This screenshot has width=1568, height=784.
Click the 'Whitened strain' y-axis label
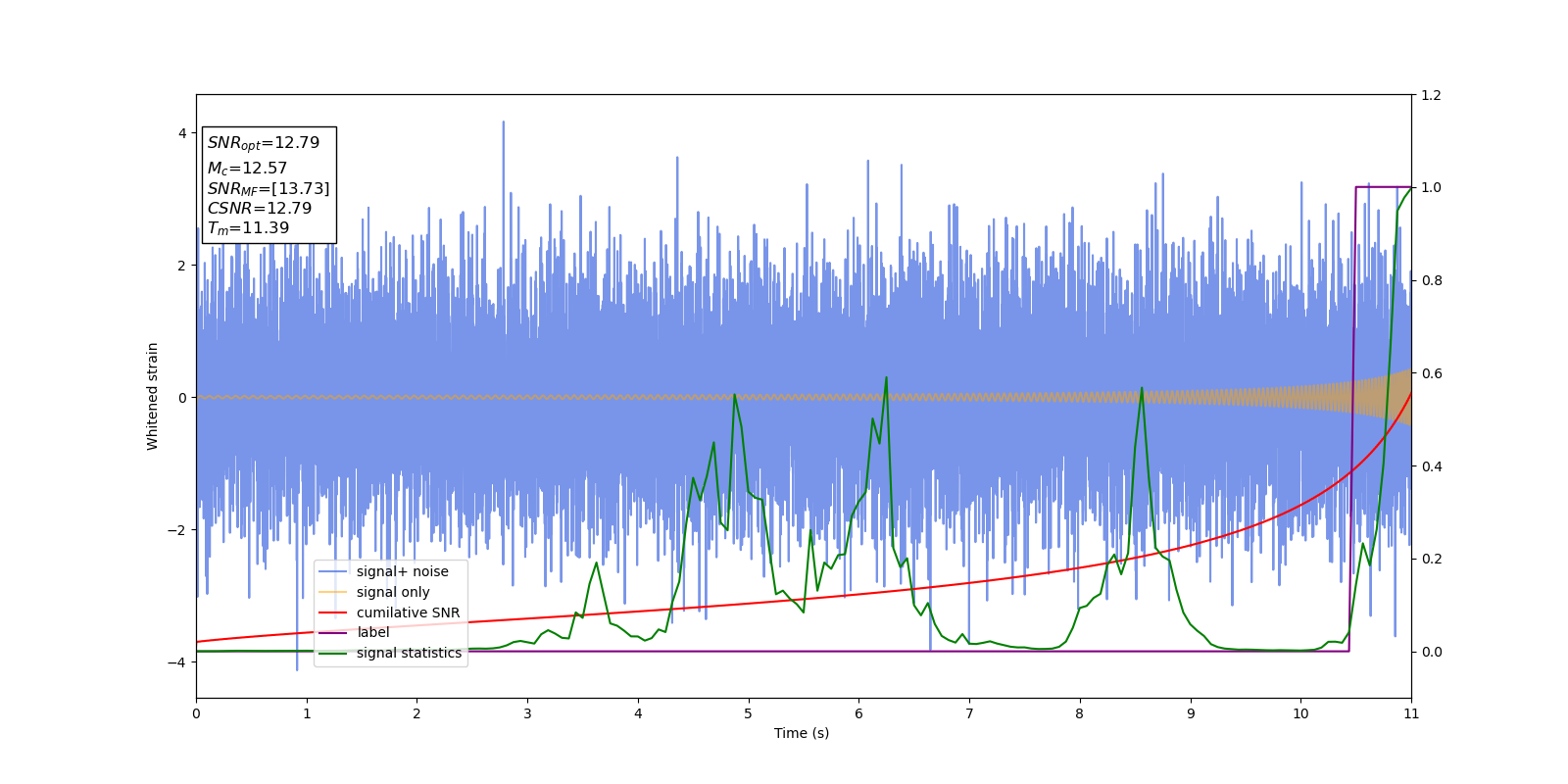153,396
